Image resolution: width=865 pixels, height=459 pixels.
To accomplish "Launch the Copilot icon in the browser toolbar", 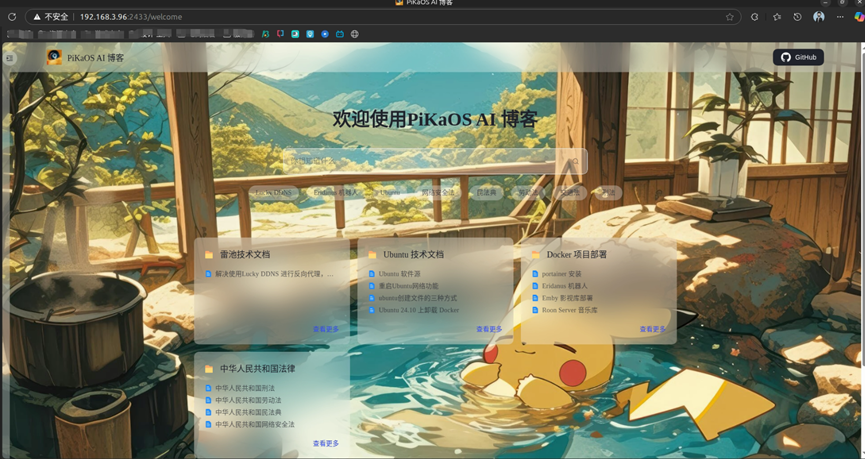I will [x=859, y=17].
